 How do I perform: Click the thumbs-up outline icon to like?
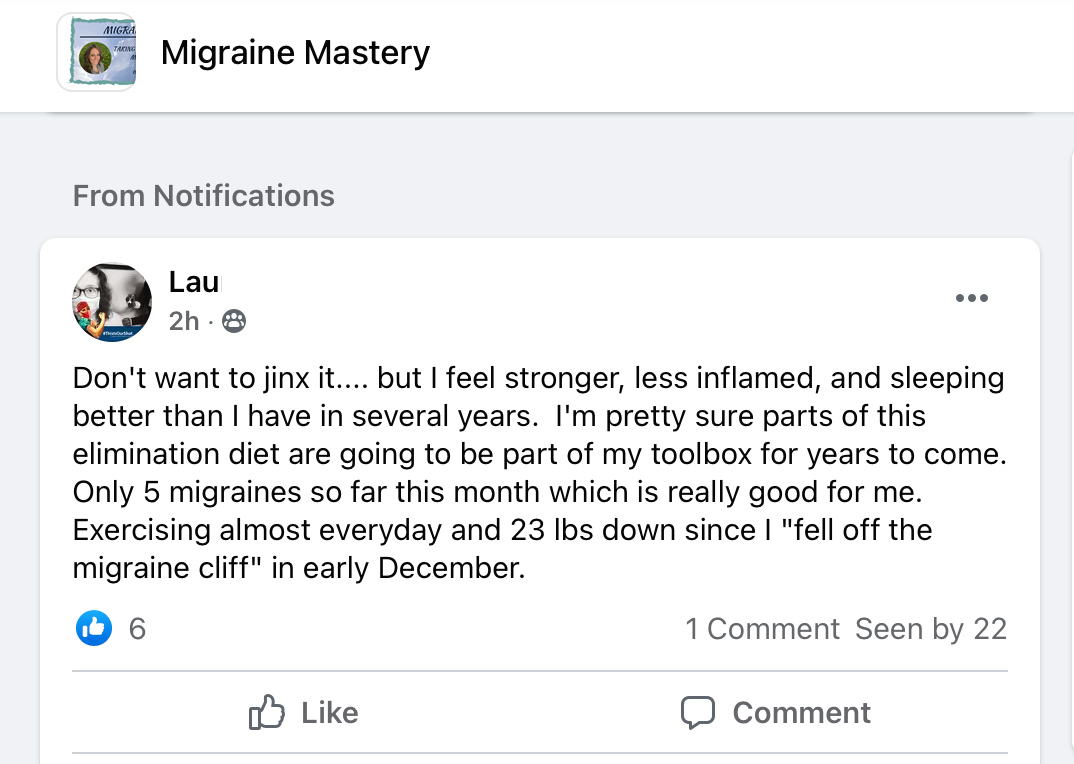click(267, 712)
